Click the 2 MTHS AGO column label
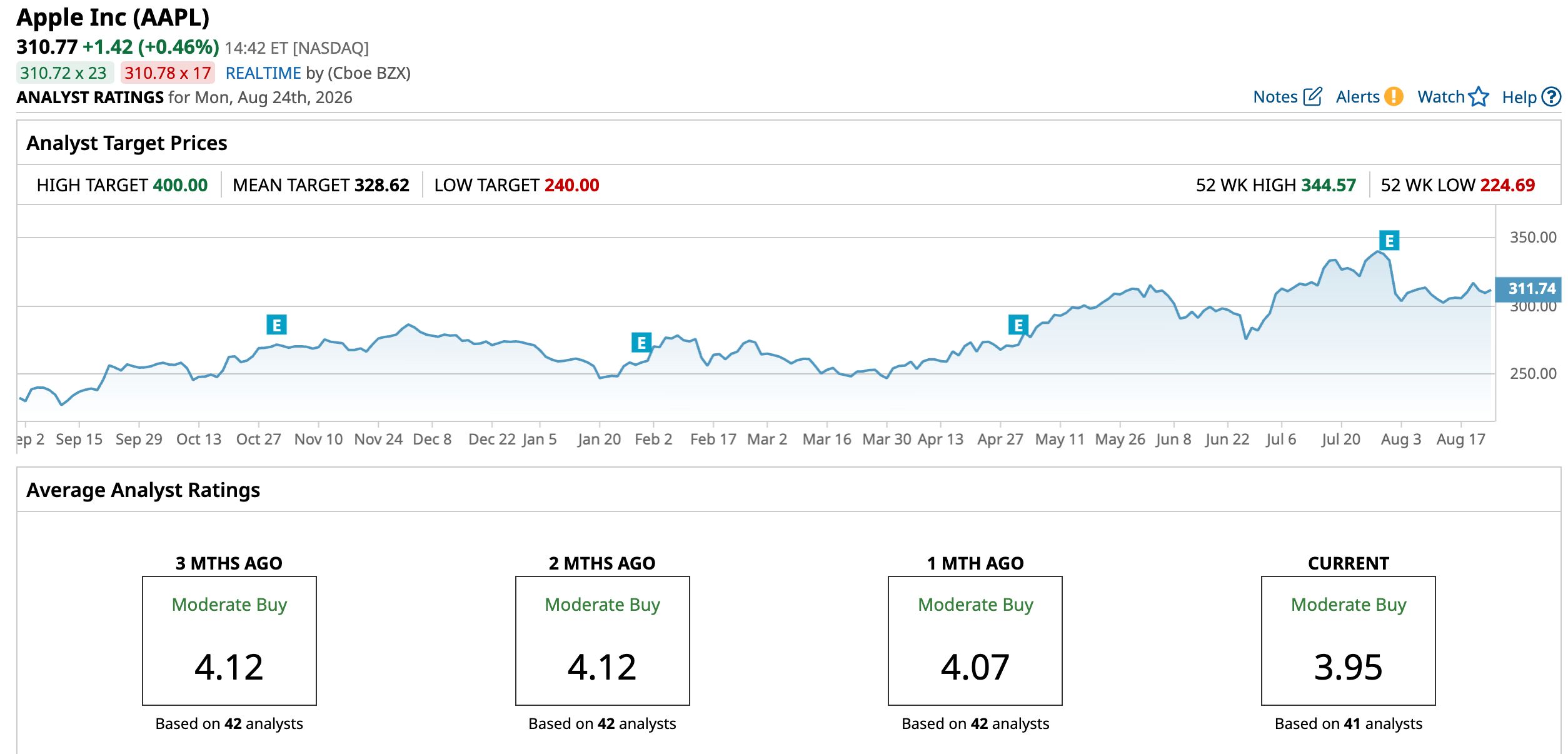1568x754 pixels. (603, 563)
